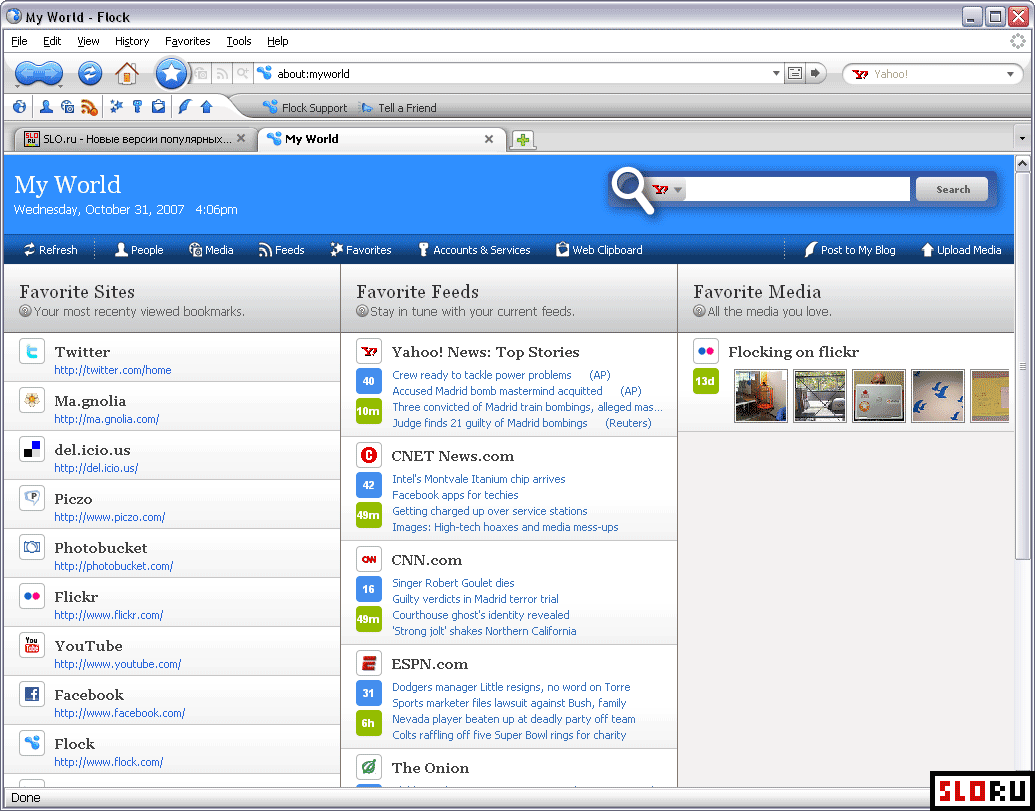Click the CNET News.com feed icon

(369, 455)
